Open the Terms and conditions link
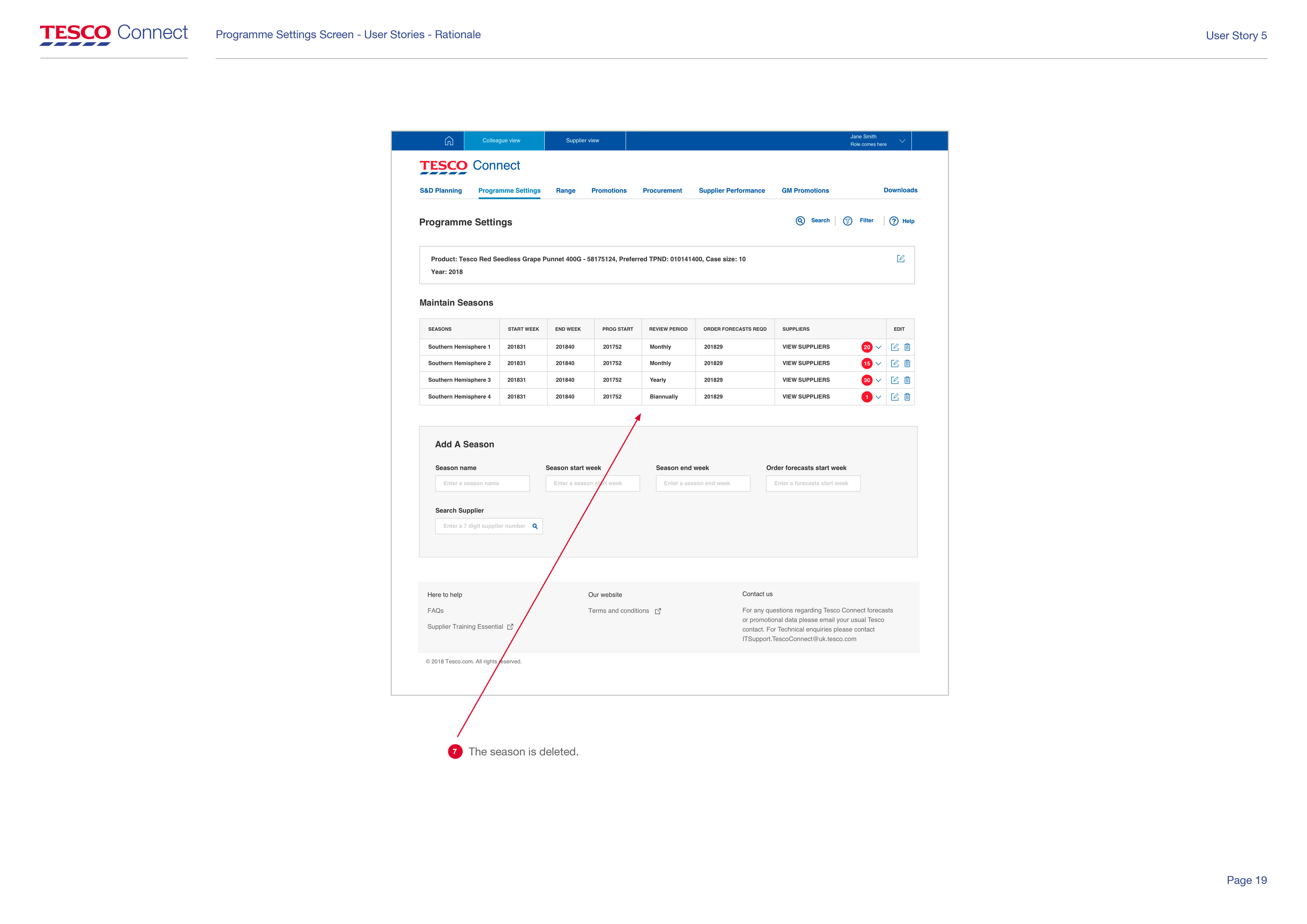 click(618, 611)
